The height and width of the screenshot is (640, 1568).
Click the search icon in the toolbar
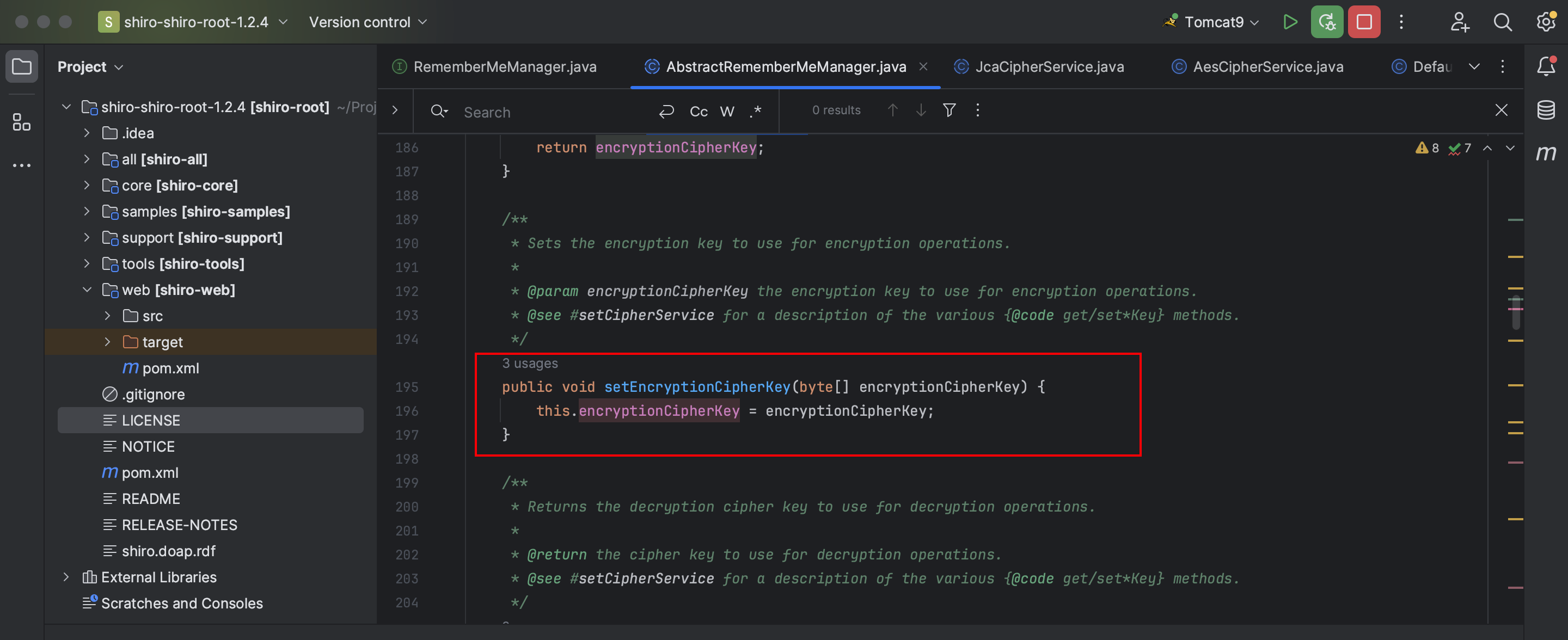point(1502,22)
